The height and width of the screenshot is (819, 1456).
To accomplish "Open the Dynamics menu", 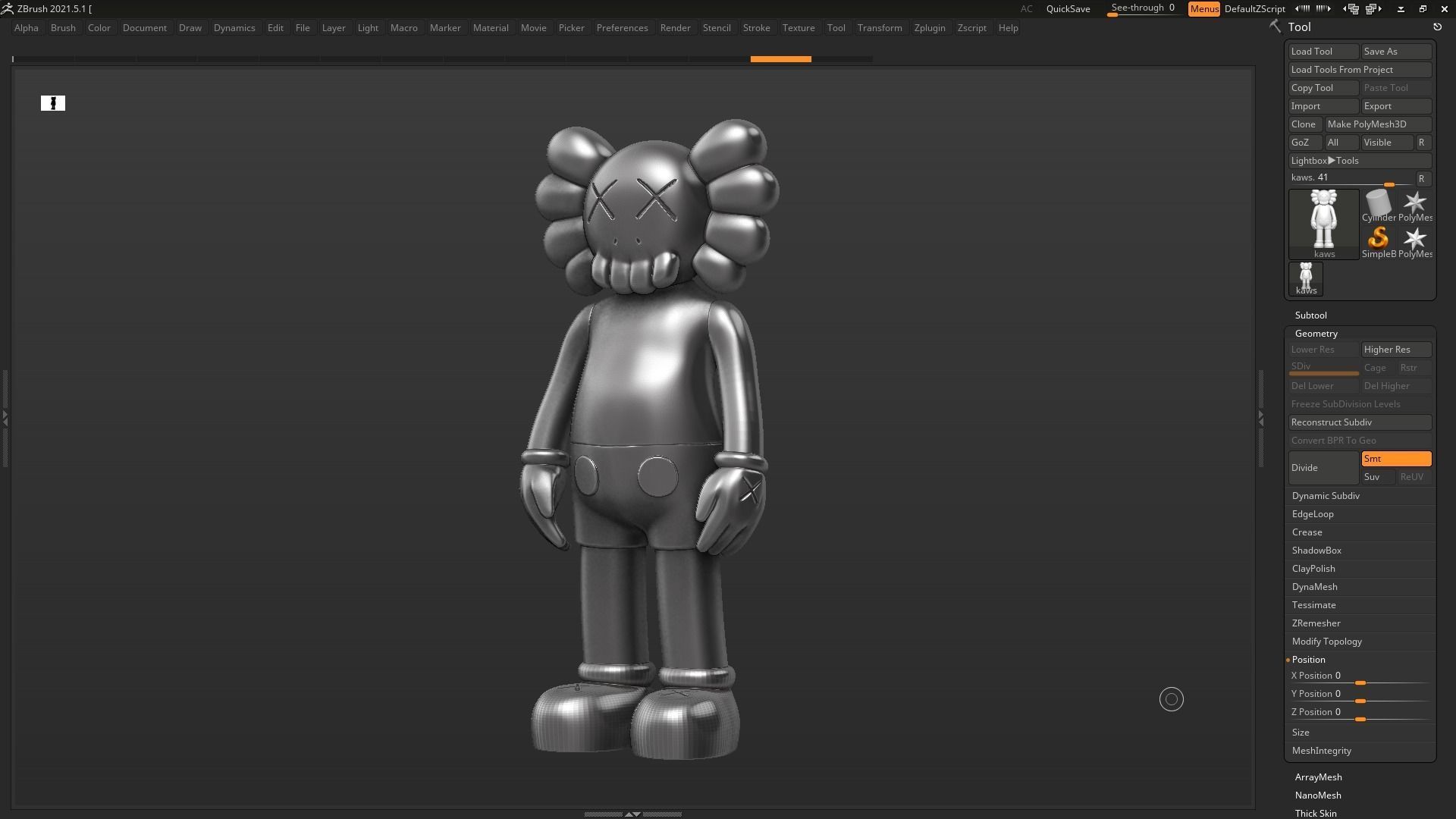I will 234,28.
